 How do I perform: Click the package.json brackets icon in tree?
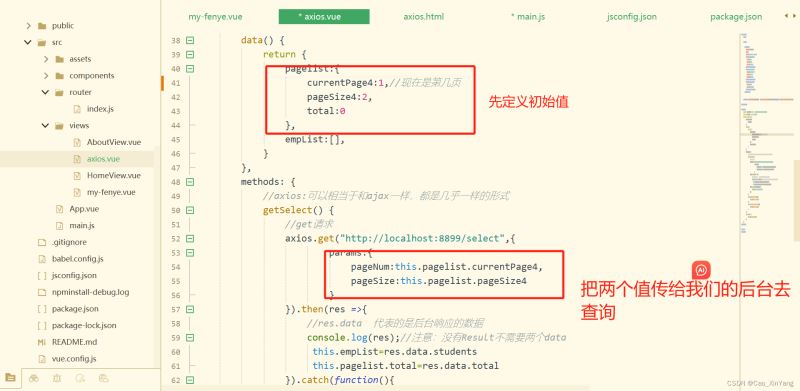42,309
